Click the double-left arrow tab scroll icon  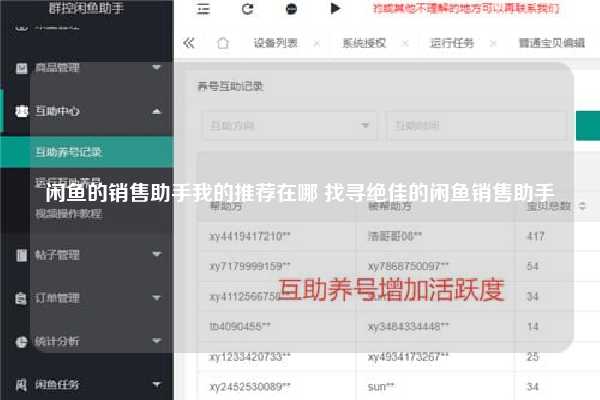pyautogui.click(x=189, y=43)
